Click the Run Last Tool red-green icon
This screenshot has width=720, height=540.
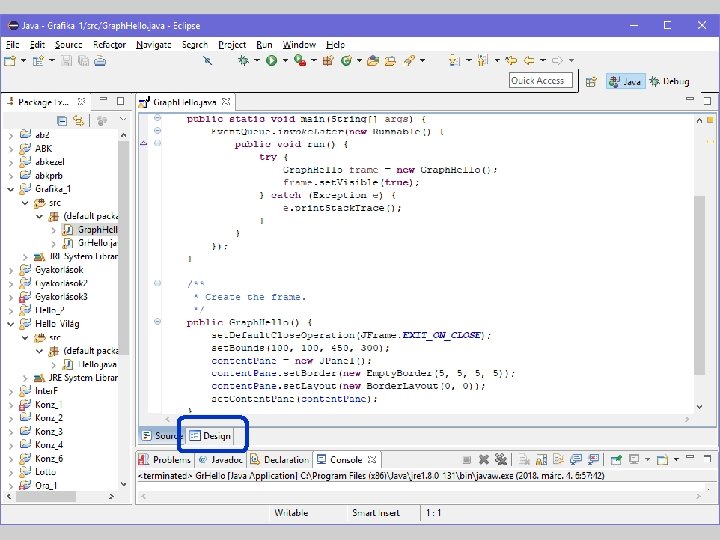pyautogui.click(x=300, y=60)
